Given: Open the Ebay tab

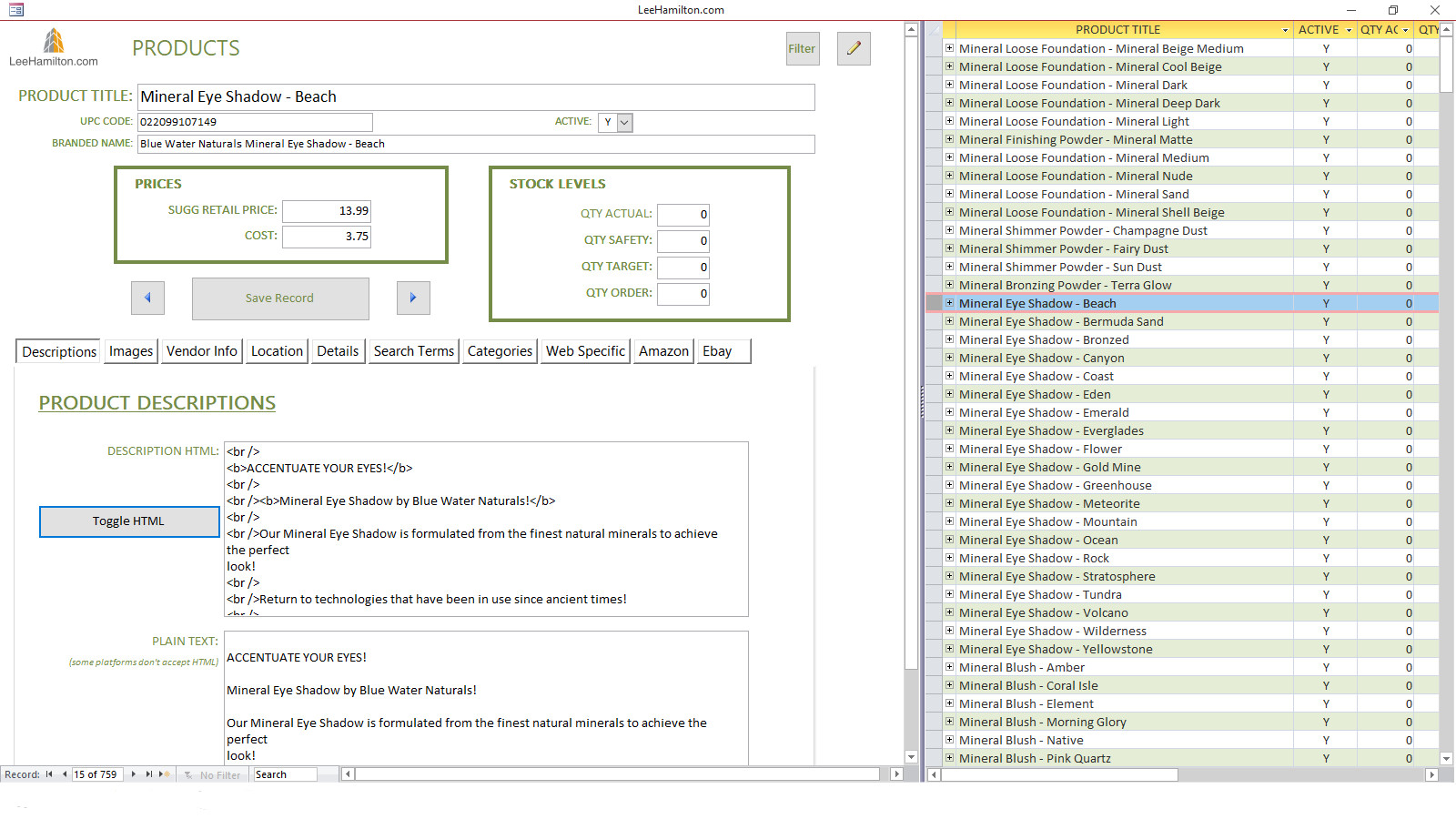Looking at the screenshot, I should [723, 351].
